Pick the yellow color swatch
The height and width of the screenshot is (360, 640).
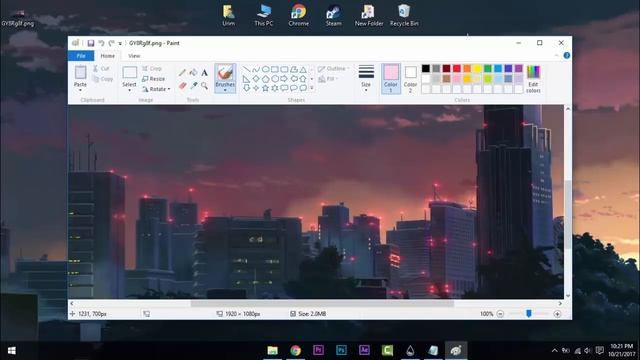[x=478, y=68]
